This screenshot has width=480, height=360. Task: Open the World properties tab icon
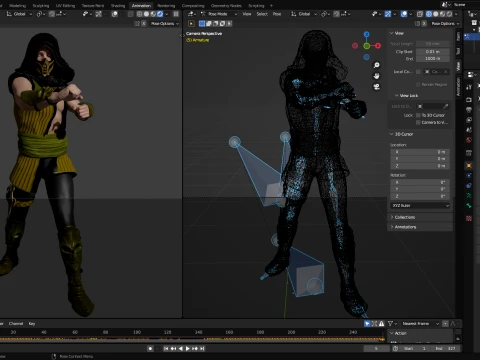click(469, 140)
